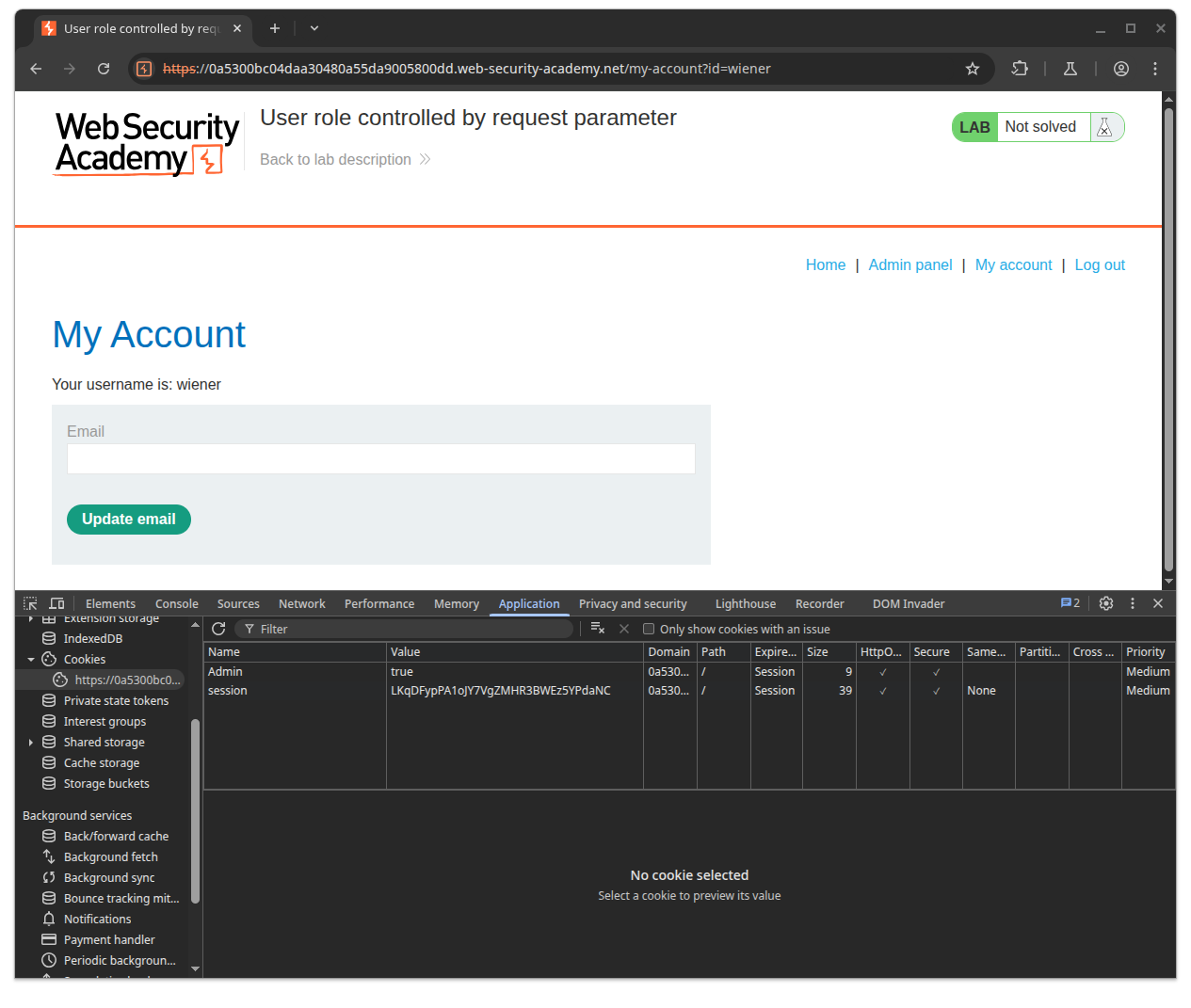Toggle the device toolbar icon in DevTools
Screen dimensions: 1191x1008
(x=56, y=603)
